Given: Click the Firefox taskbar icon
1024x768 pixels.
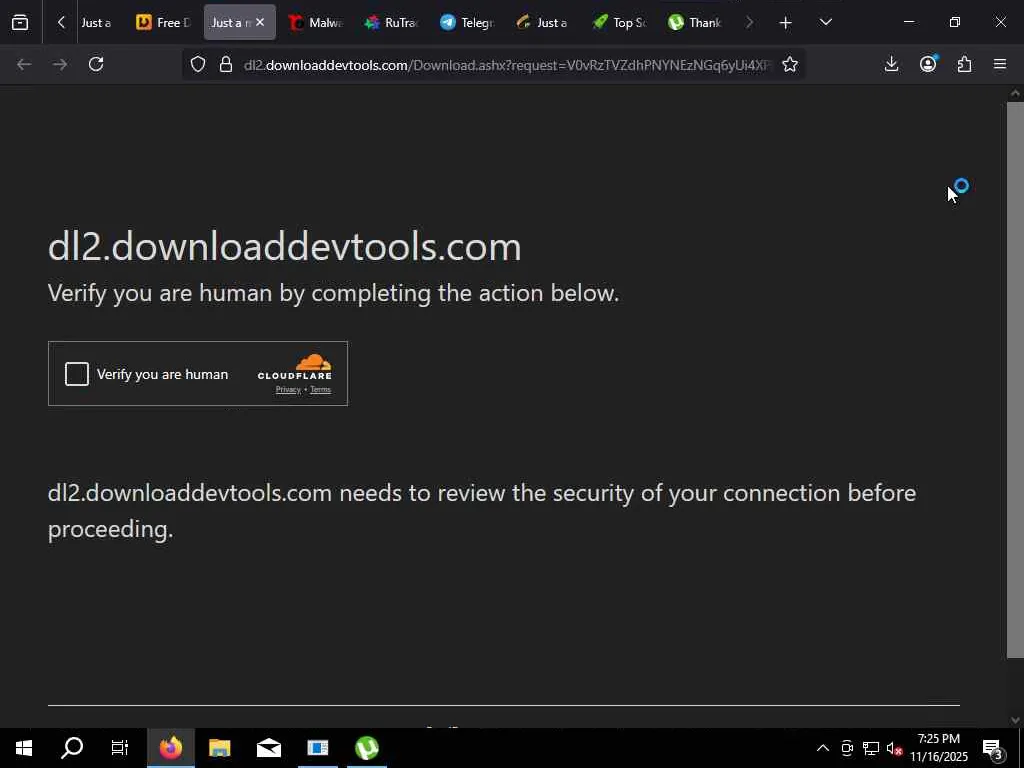Looking at the screenshot, I should [x=170, y=748].
